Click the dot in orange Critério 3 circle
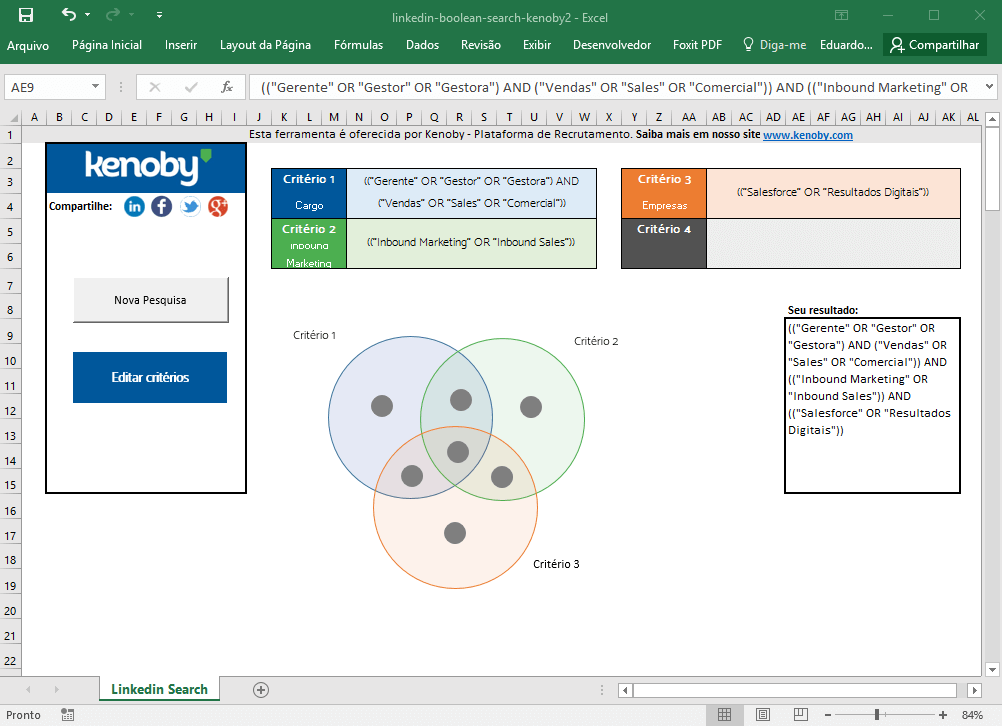Screen dimensions: 1002x726 (455, 532)
